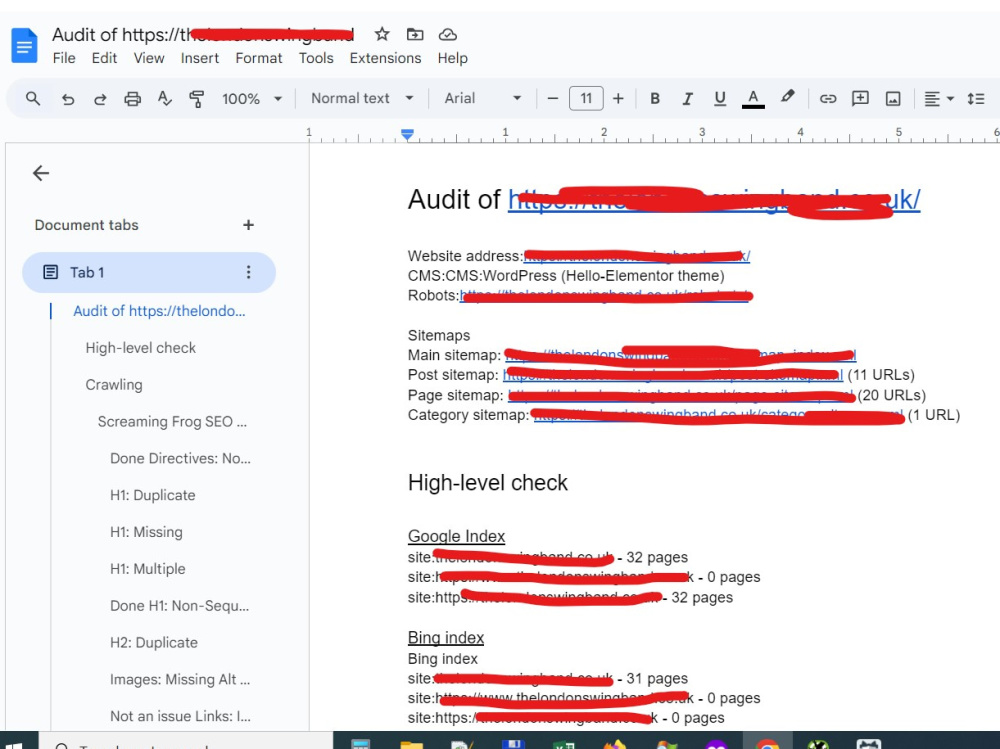1000x749 pixels.
Task: Open the Arial font dropdown
Action: click(x=482, y=98)
